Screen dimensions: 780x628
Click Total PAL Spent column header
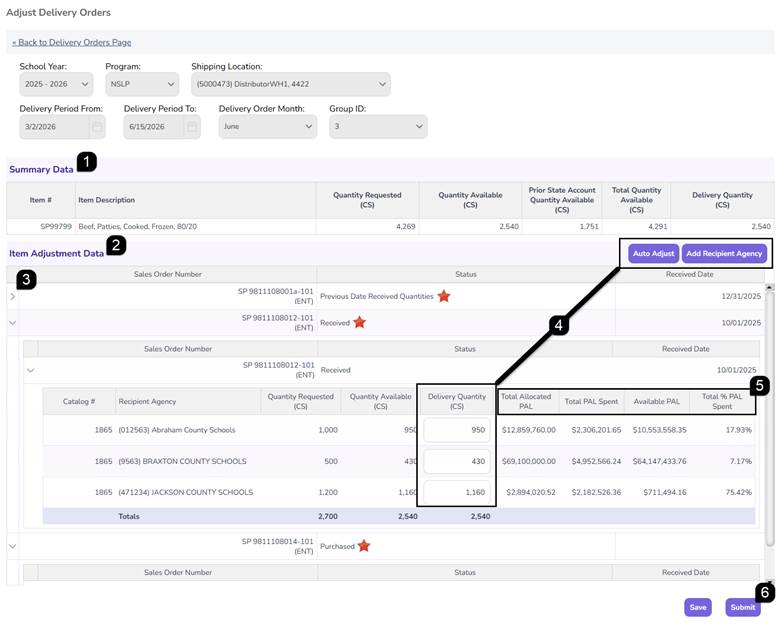(x=591, y=402)
